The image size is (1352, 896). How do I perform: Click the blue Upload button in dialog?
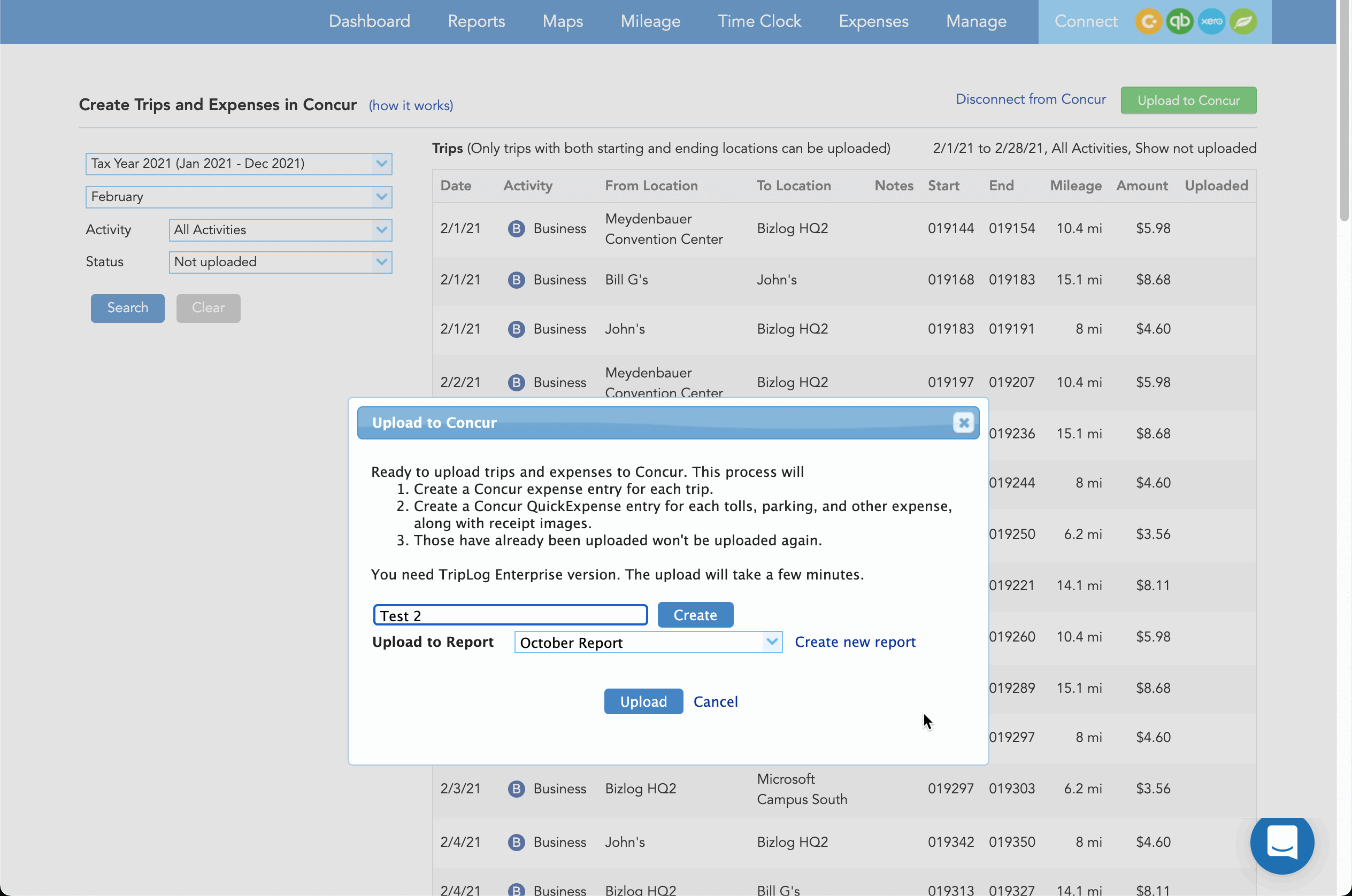tap(643, 702)
